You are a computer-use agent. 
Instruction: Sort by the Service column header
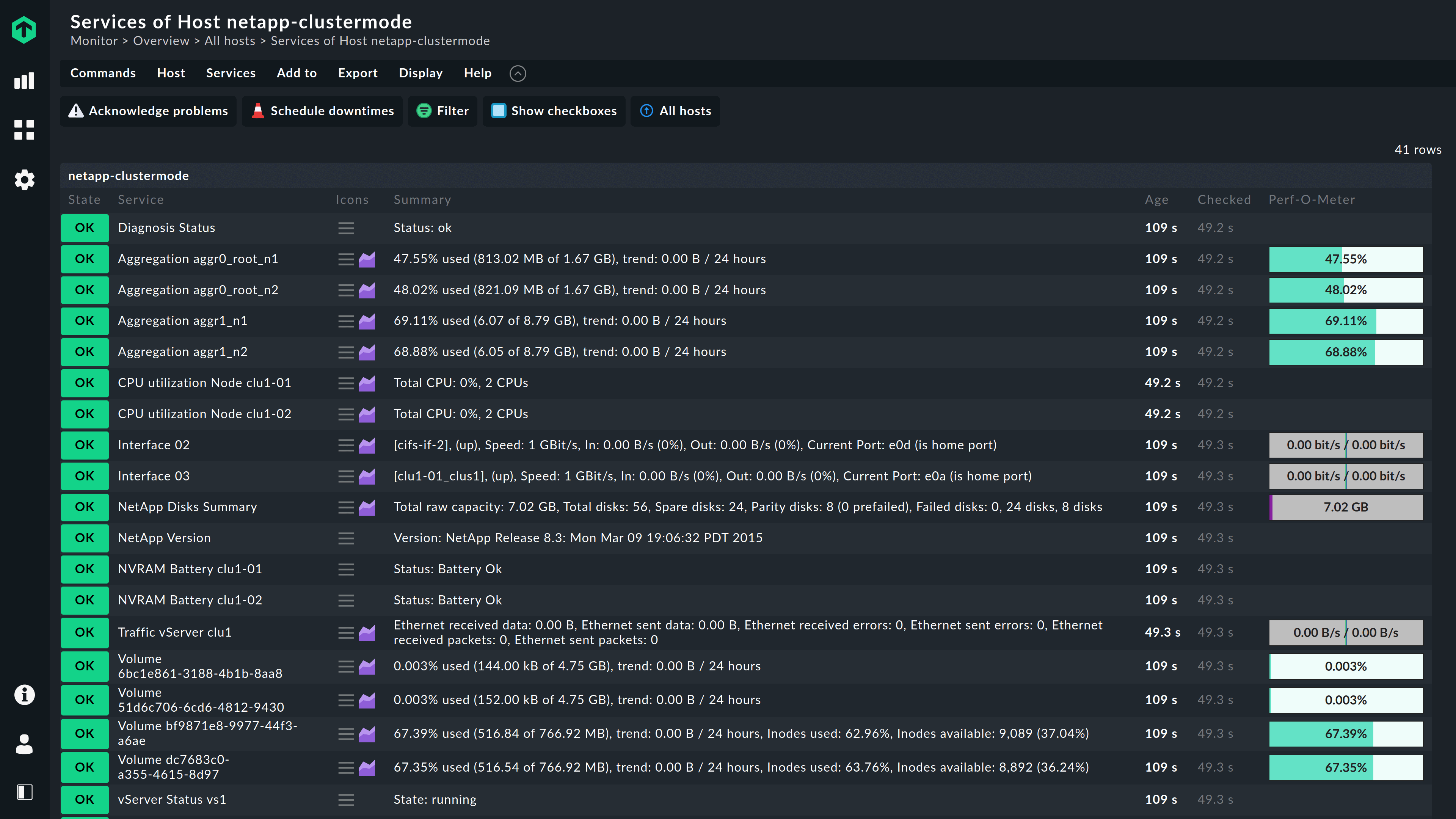coord(141,199)
